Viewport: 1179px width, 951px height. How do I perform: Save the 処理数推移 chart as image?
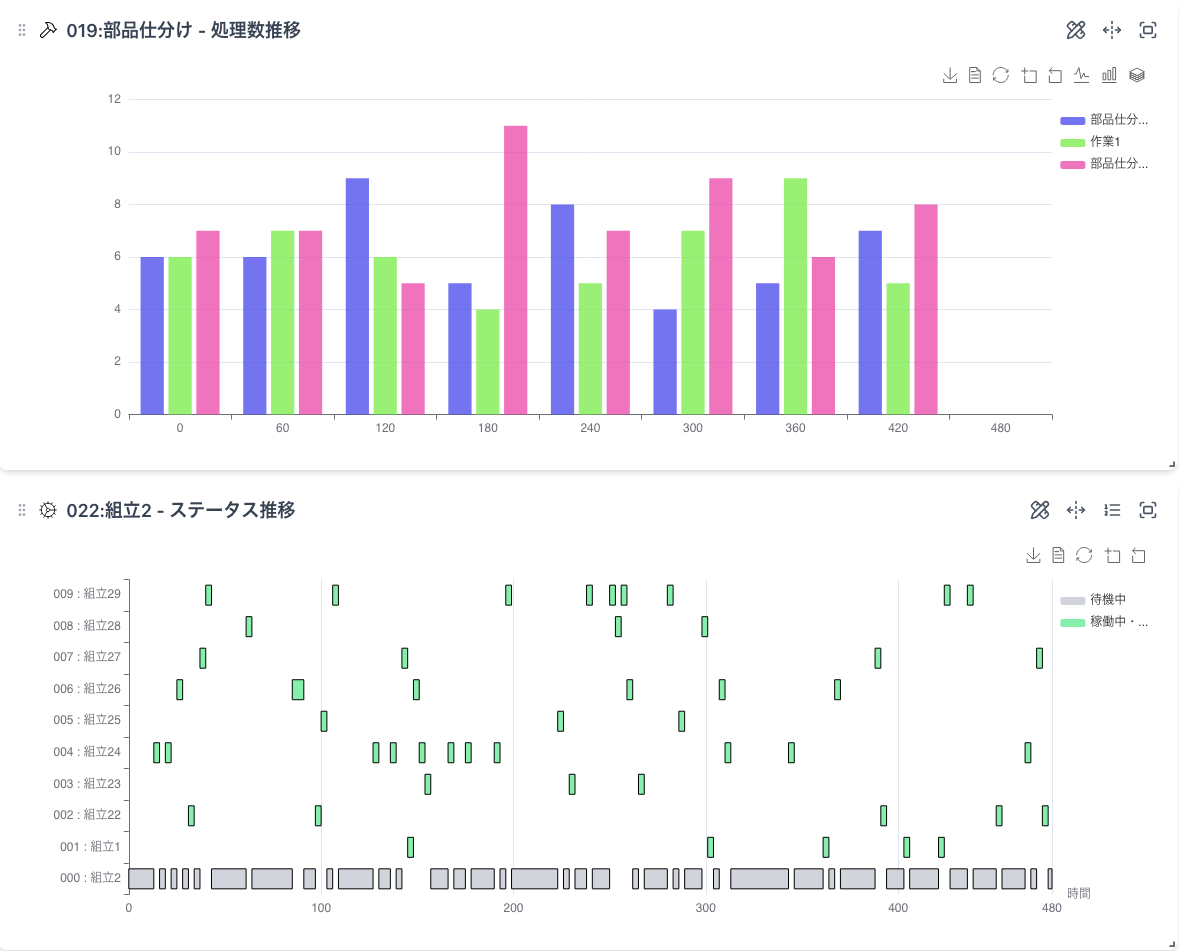pyautogui.click(x=950, y=75)
